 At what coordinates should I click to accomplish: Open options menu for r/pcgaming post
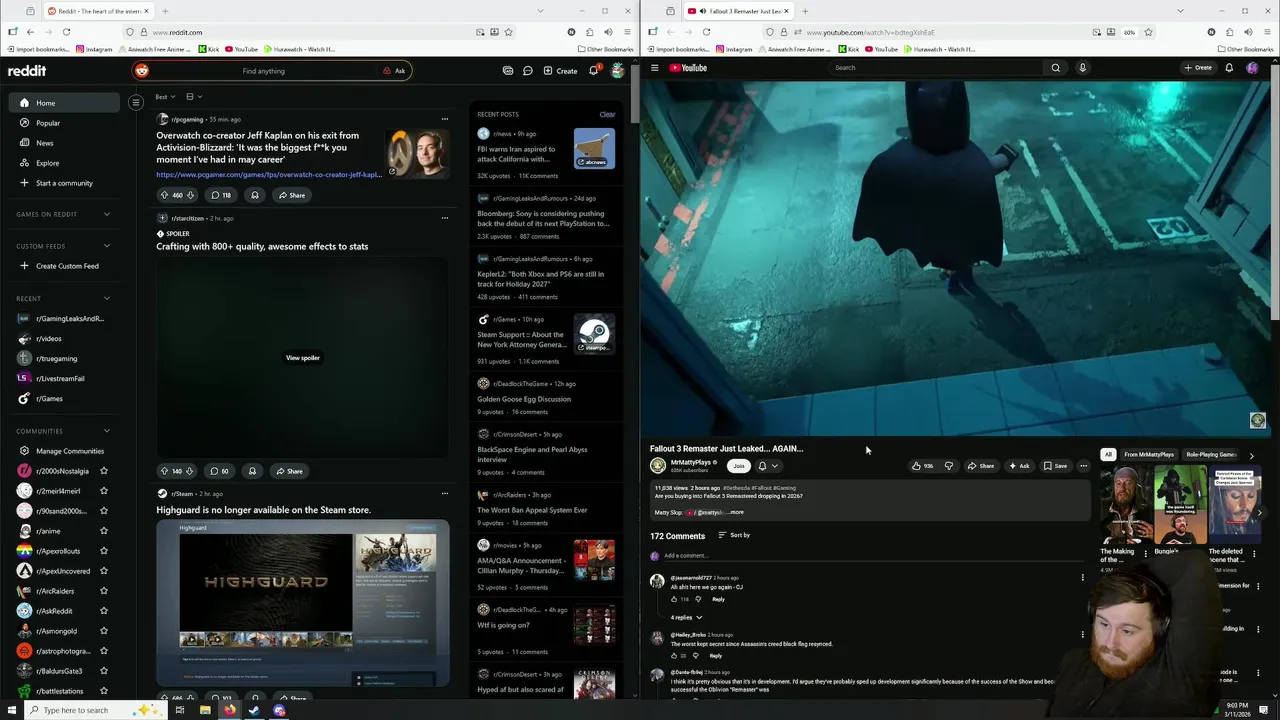tap(445, 119)
